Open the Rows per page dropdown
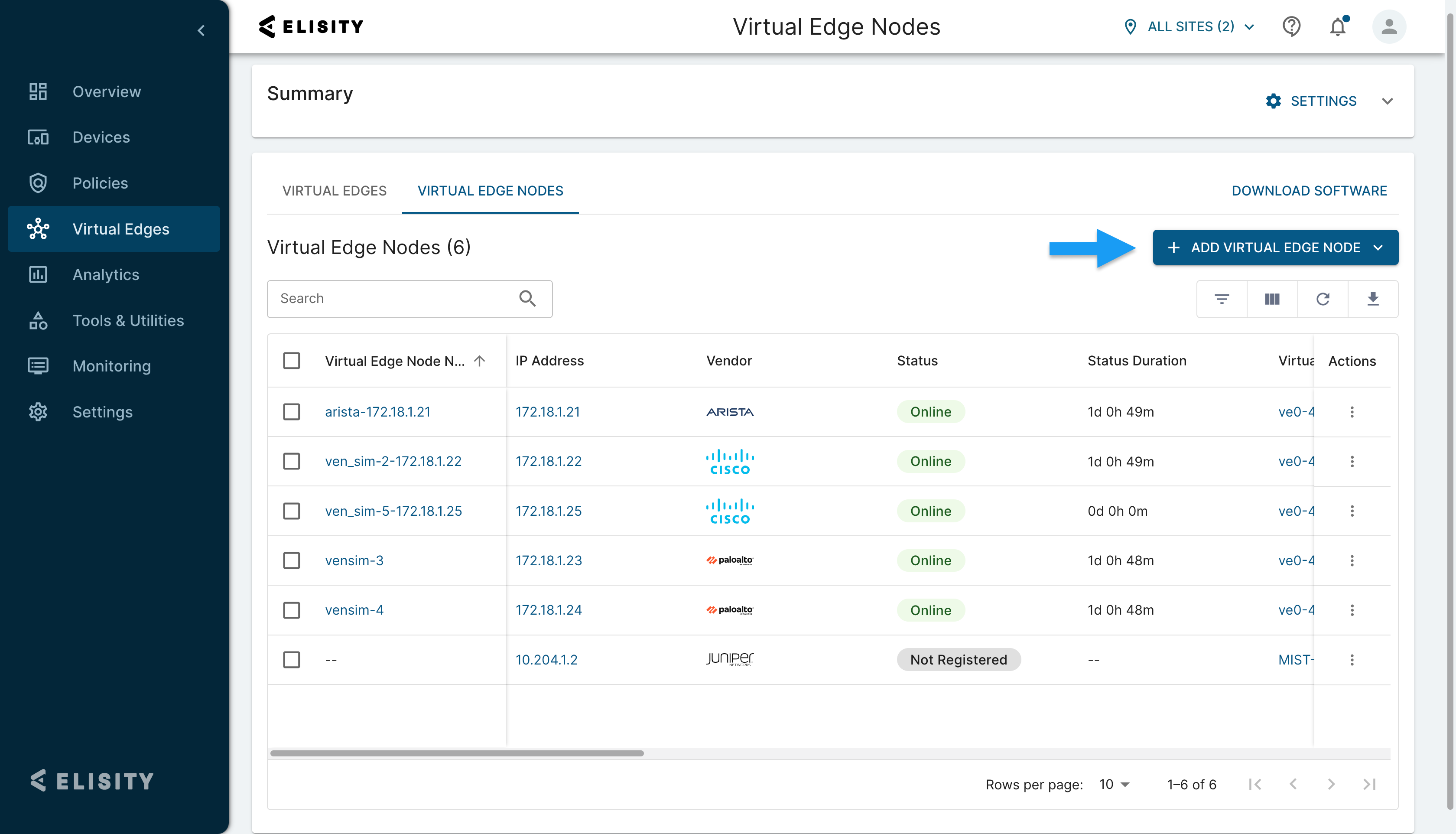1456x834 pixels. (x=1114, y=784)
